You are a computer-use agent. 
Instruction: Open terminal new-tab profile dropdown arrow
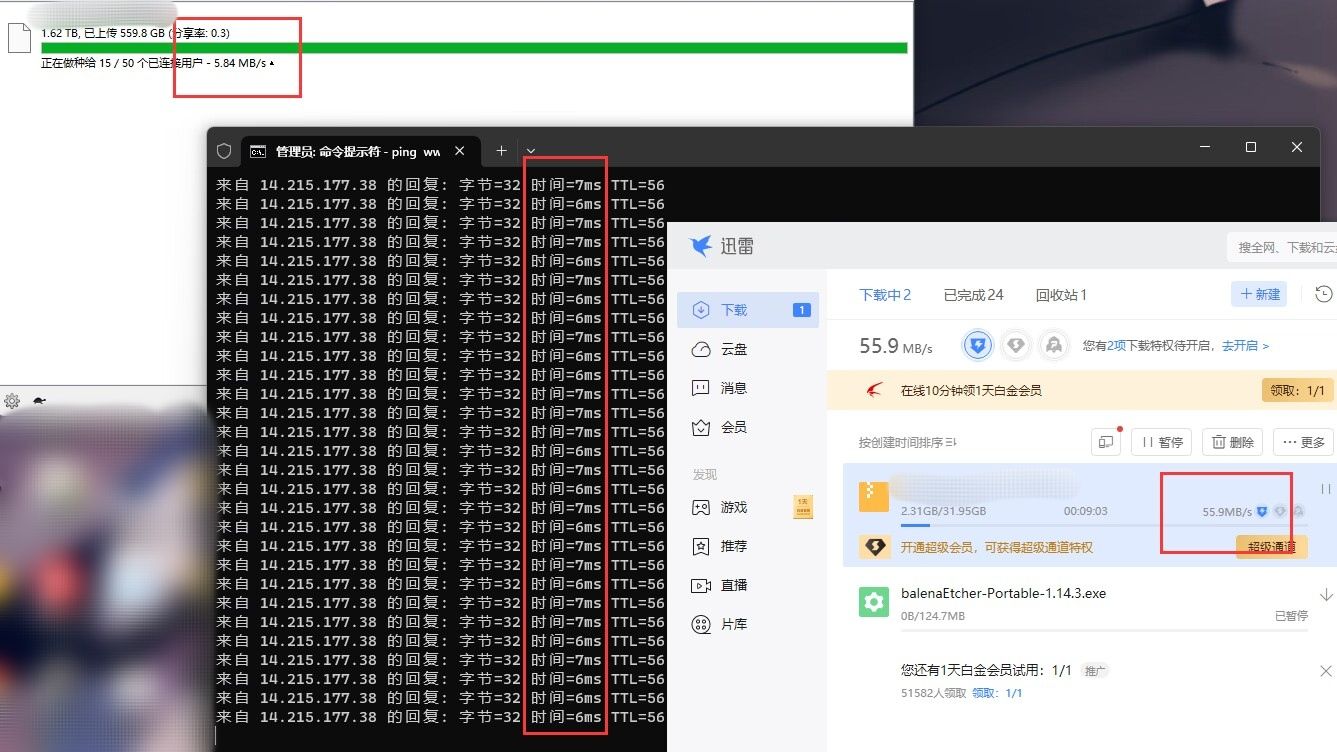point(531,151)
